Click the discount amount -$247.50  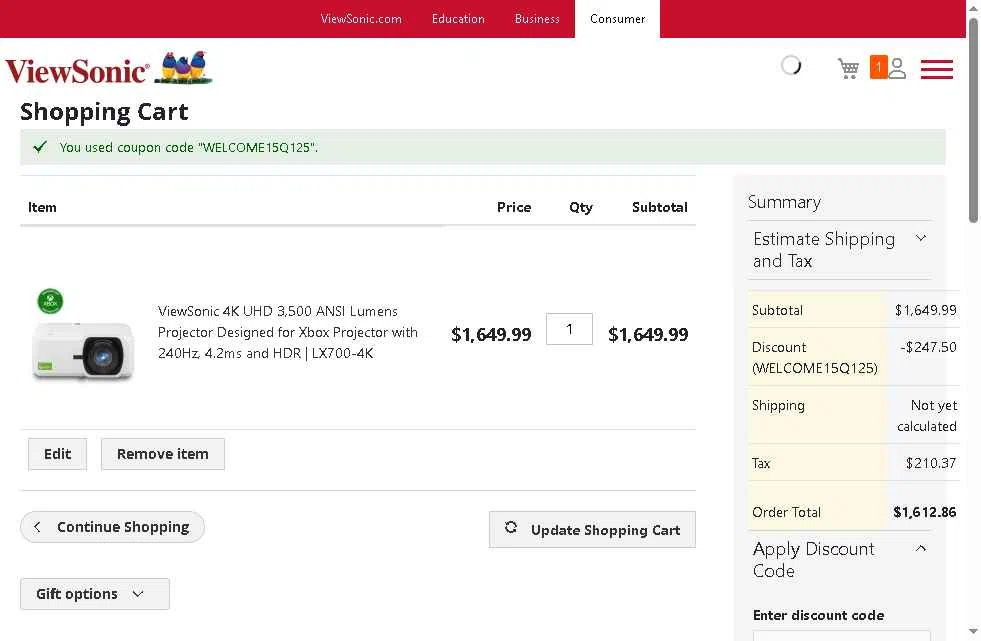point(928,347)
